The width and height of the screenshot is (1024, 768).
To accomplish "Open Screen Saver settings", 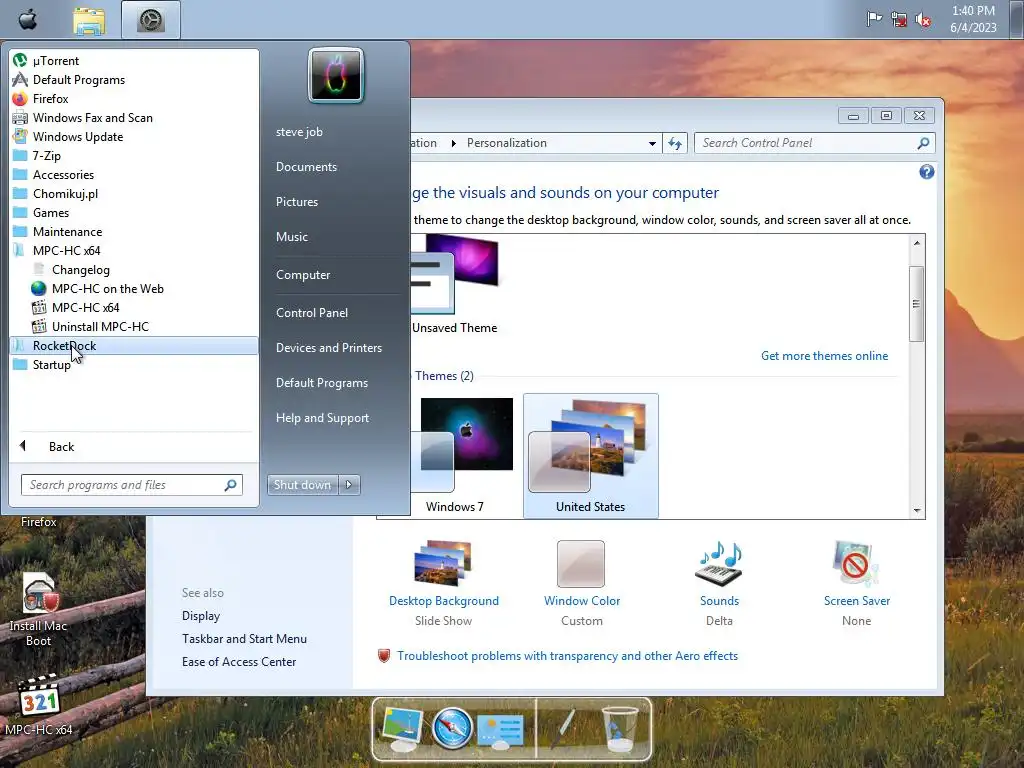I will click(x=856, y=583).
